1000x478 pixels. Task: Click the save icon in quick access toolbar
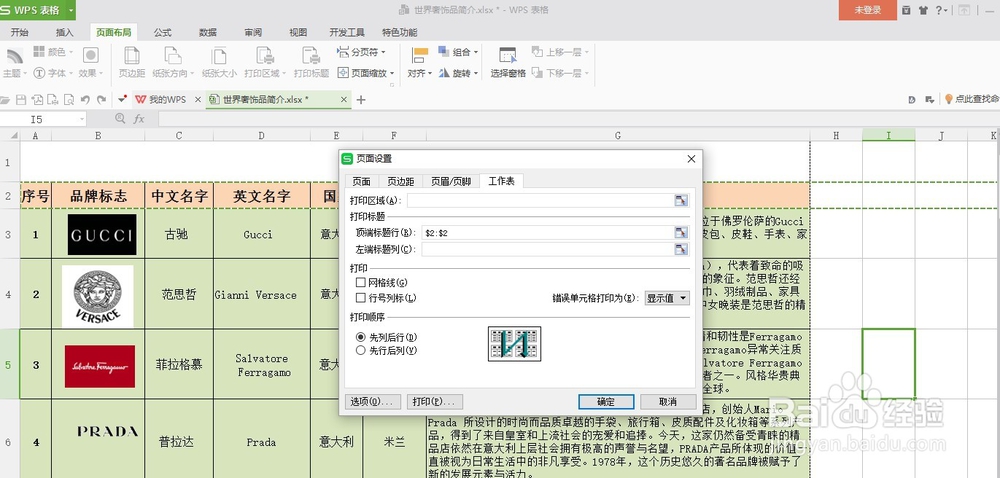point(21,99)
